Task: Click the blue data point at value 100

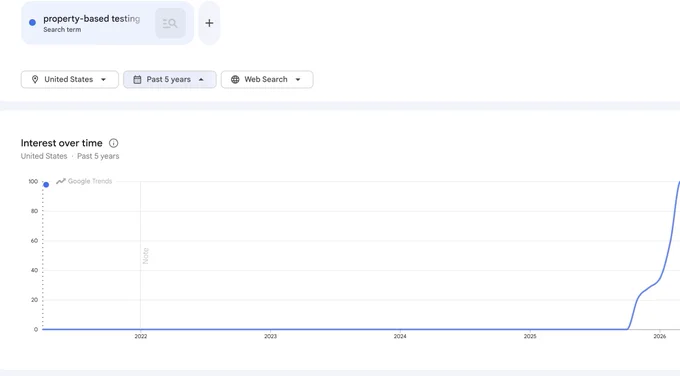Action: [x=46, y=185]
